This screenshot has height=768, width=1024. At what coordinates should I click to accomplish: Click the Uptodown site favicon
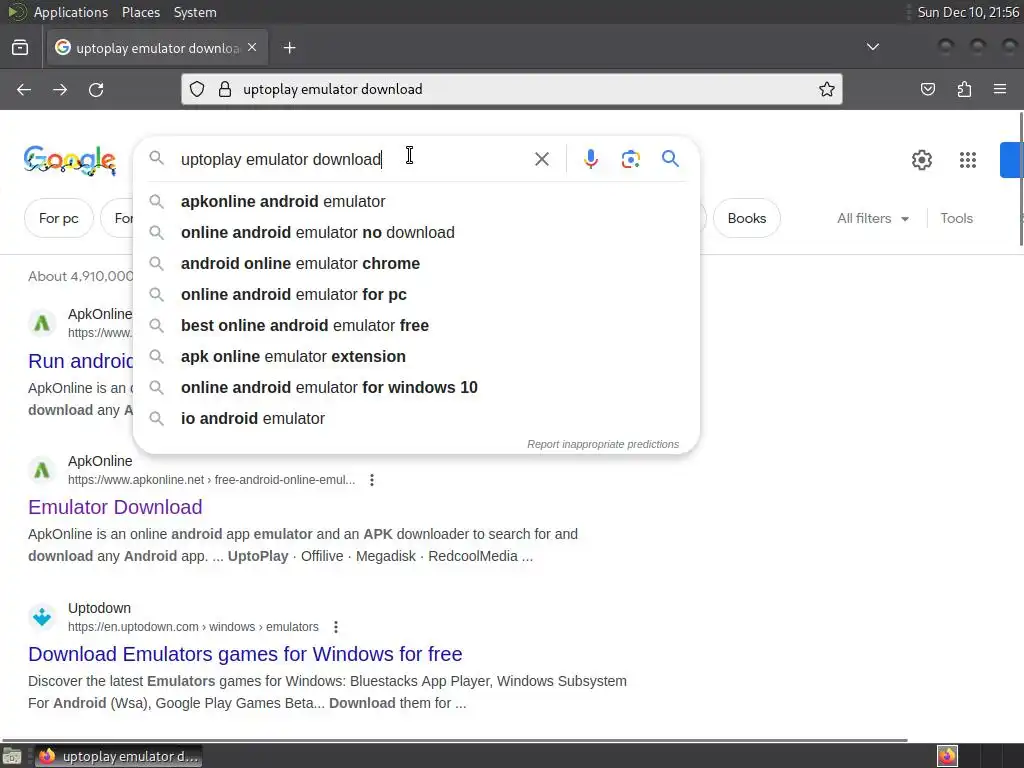coord(42,617)
